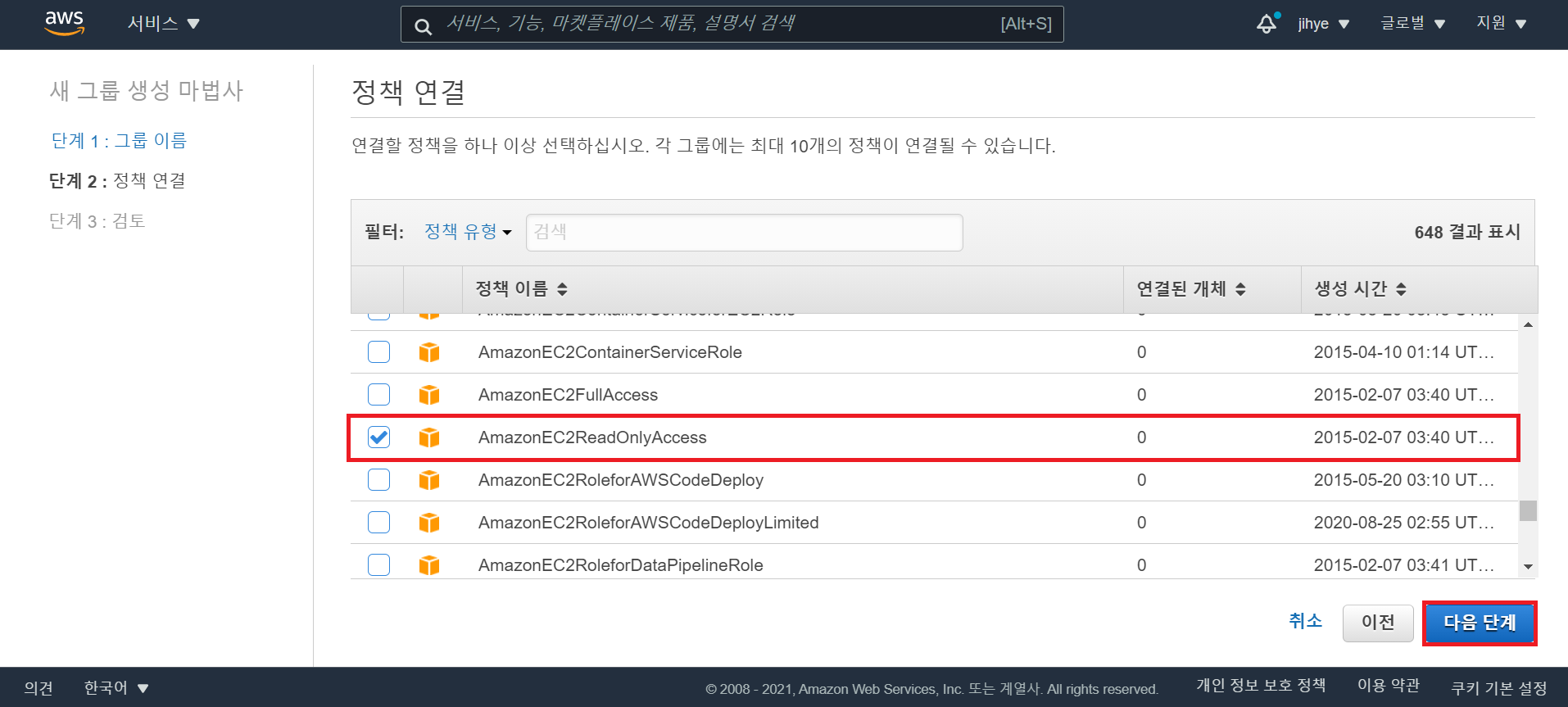Check AmazonEC2FullAccess checkbox
Image resolution: width=1568 pixels, height=707 pixels.
(x=378, y=394)
